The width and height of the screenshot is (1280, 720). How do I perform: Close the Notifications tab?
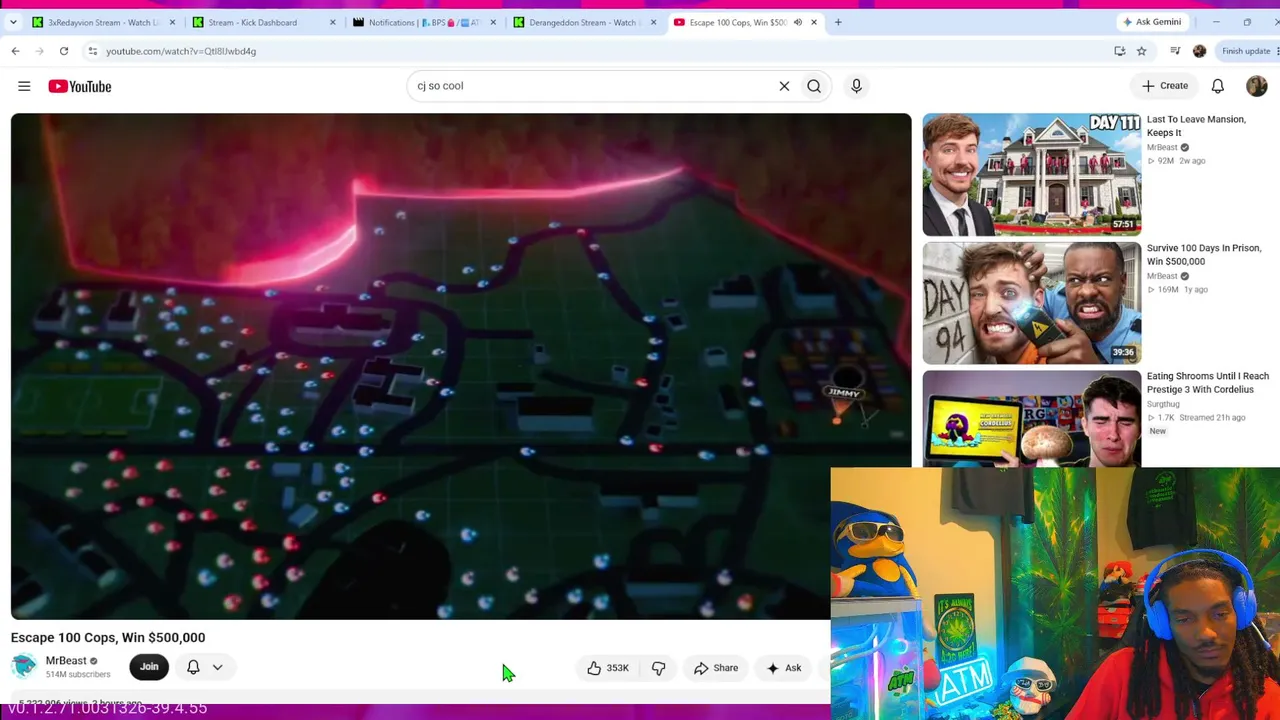tap(493, 22)
